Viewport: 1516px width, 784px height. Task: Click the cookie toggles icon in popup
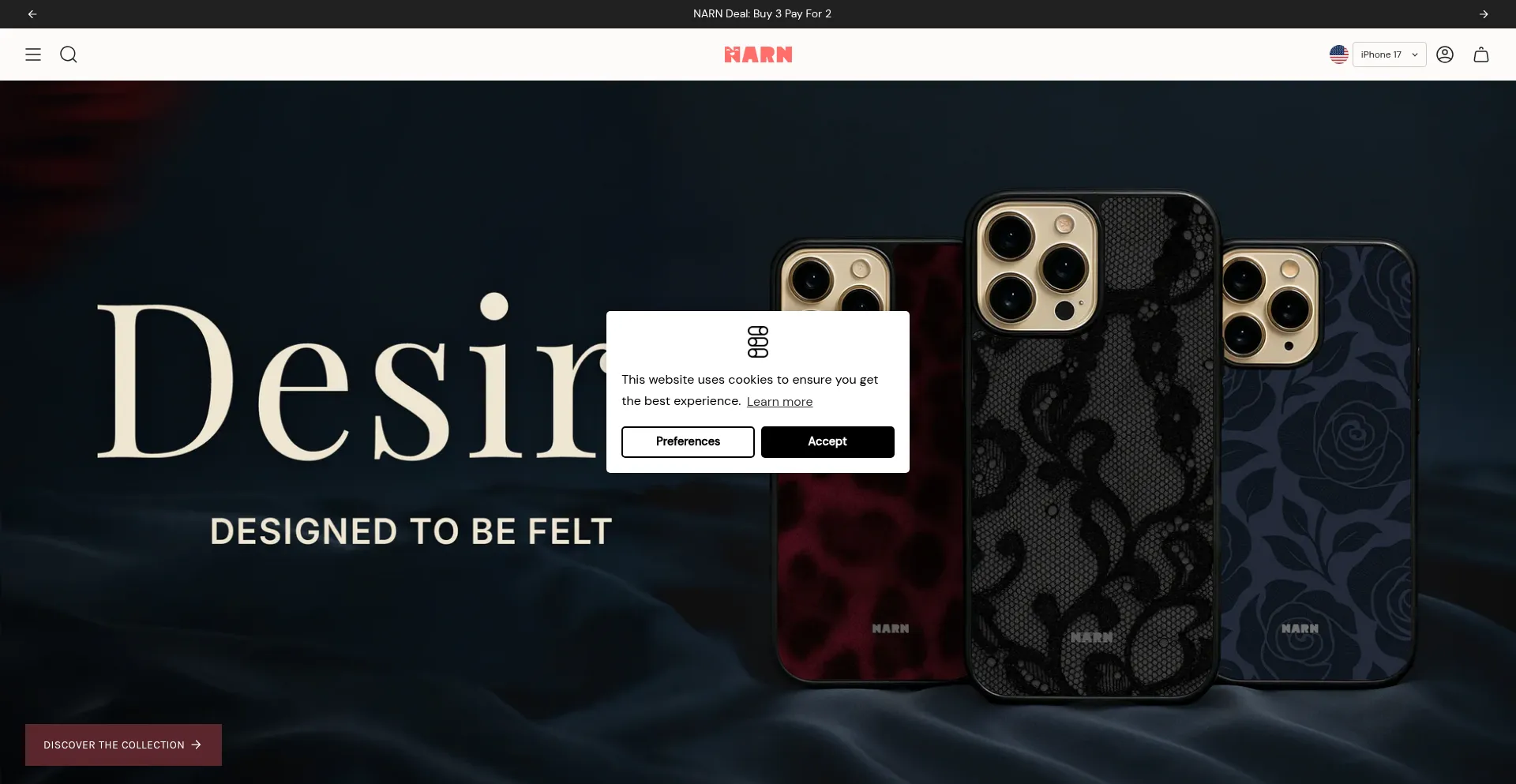coord(758,342)
